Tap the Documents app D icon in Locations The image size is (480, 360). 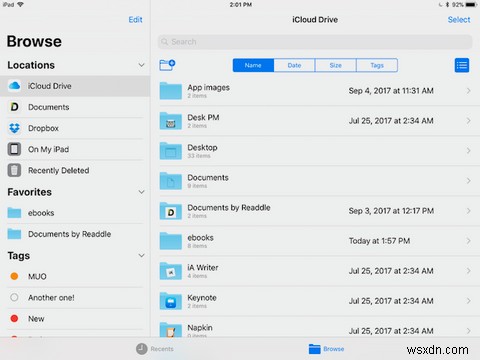[14, 107]
